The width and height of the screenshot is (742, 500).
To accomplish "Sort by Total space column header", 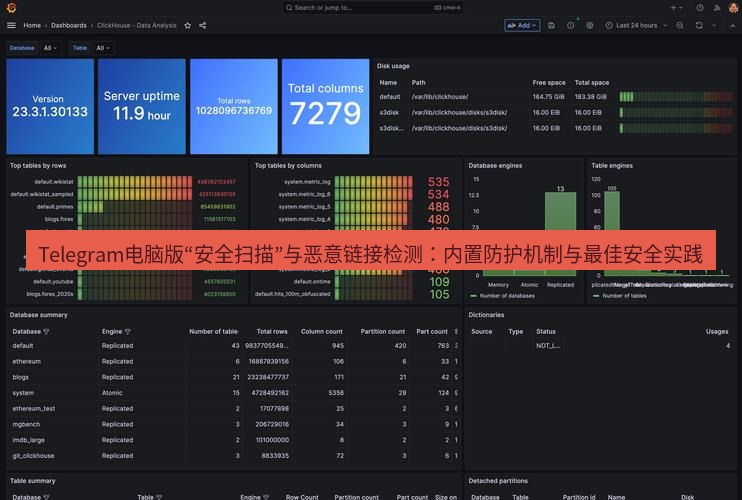I will click(592, 82).
